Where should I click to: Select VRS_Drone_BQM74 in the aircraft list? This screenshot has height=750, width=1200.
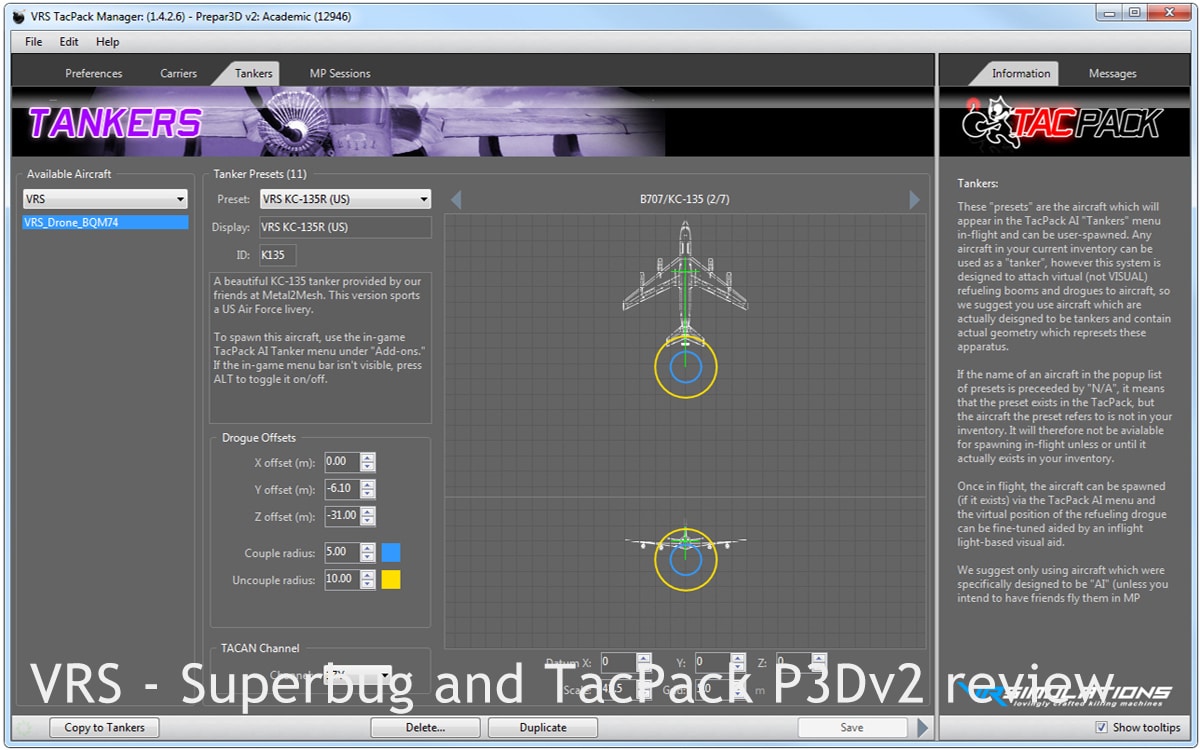click(x=105, y=222)
